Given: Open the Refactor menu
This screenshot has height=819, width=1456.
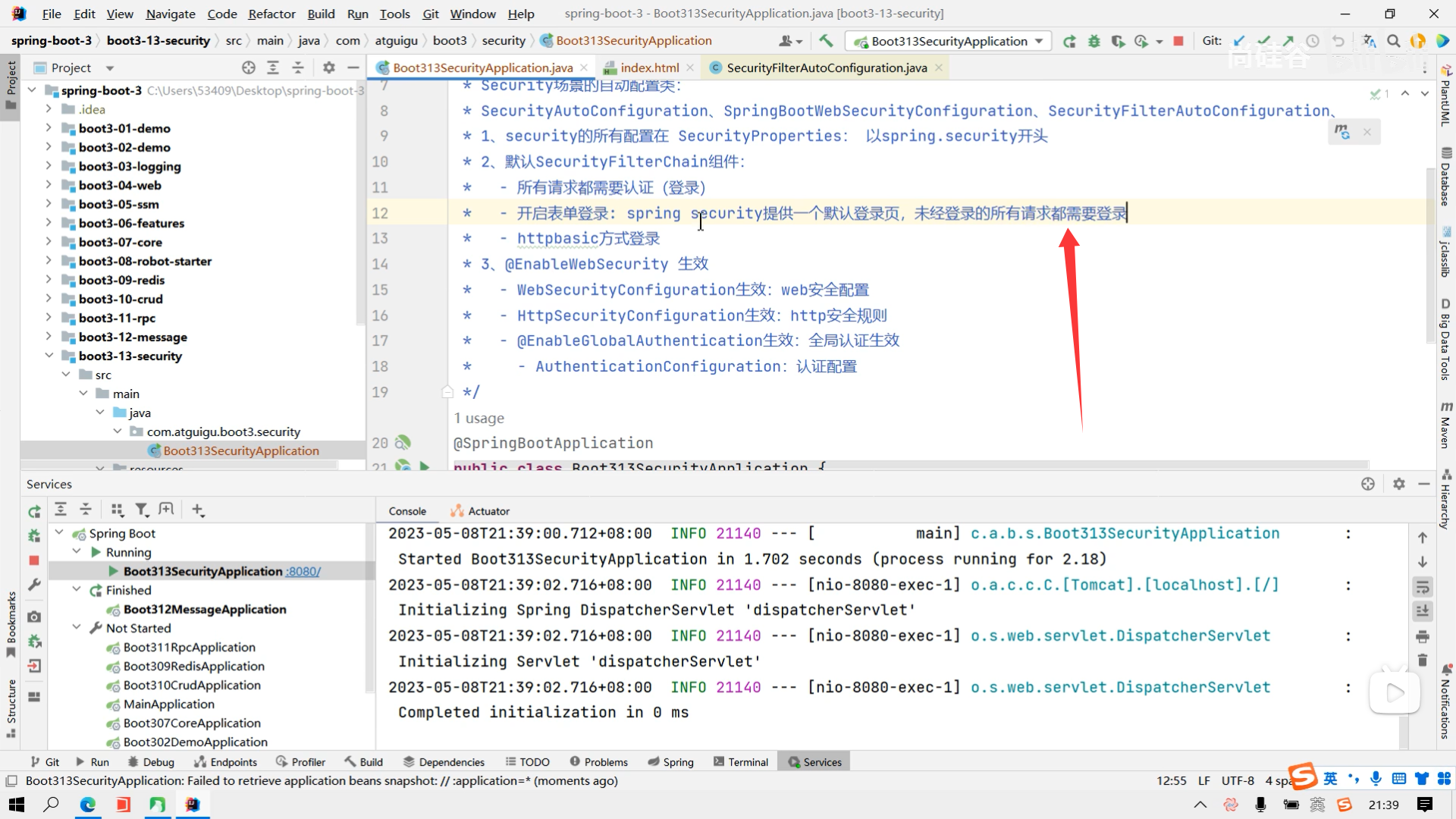Looking at the screenshot, I should [271, 14].
